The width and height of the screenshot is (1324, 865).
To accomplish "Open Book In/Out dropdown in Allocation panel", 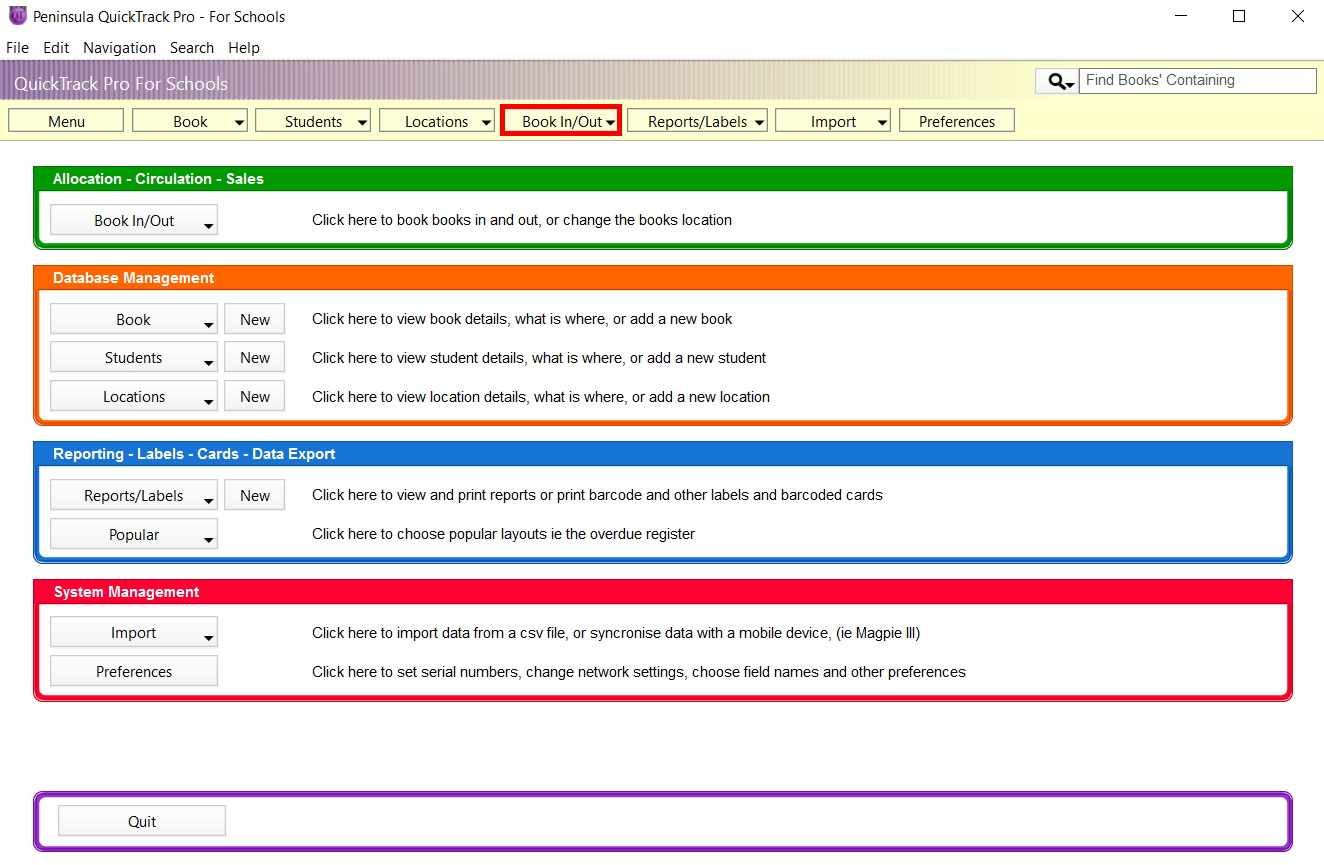I will pos(134,220).
